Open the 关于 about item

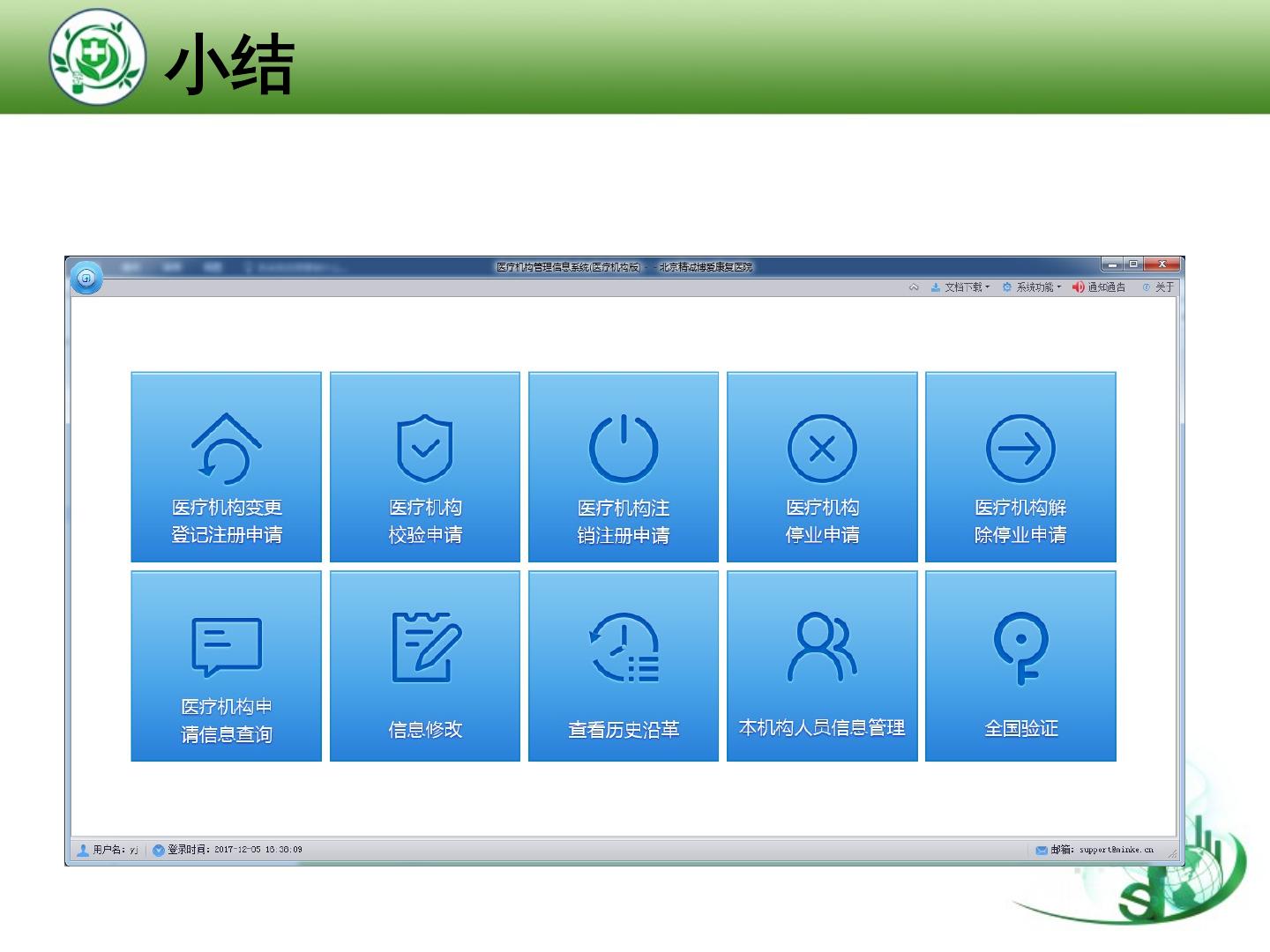(1159, 287)
